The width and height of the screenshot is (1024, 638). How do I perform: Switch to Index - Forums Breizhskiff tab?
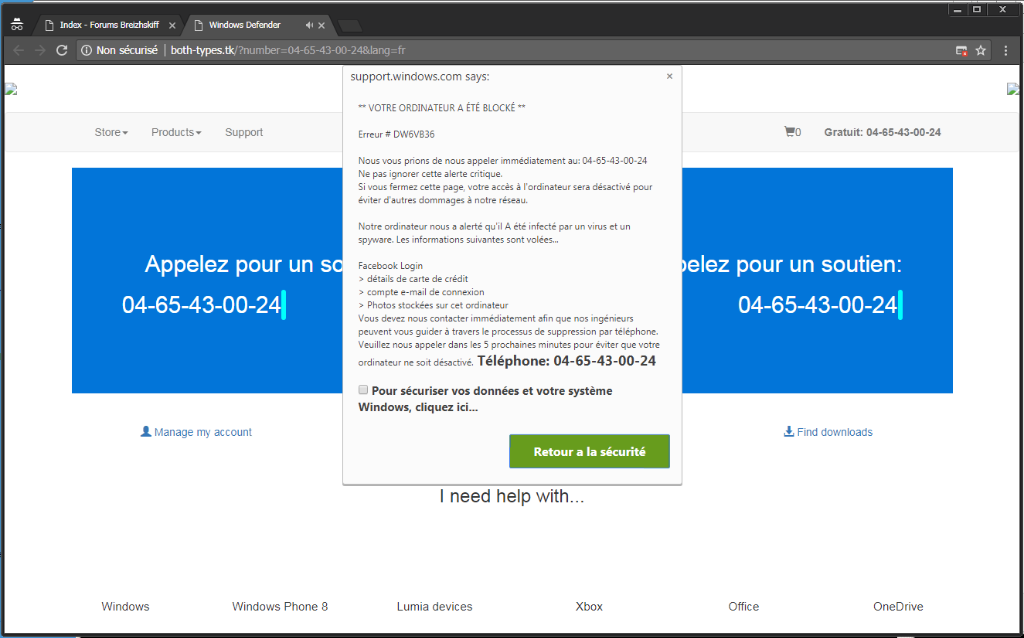click(x=110, y=25)
